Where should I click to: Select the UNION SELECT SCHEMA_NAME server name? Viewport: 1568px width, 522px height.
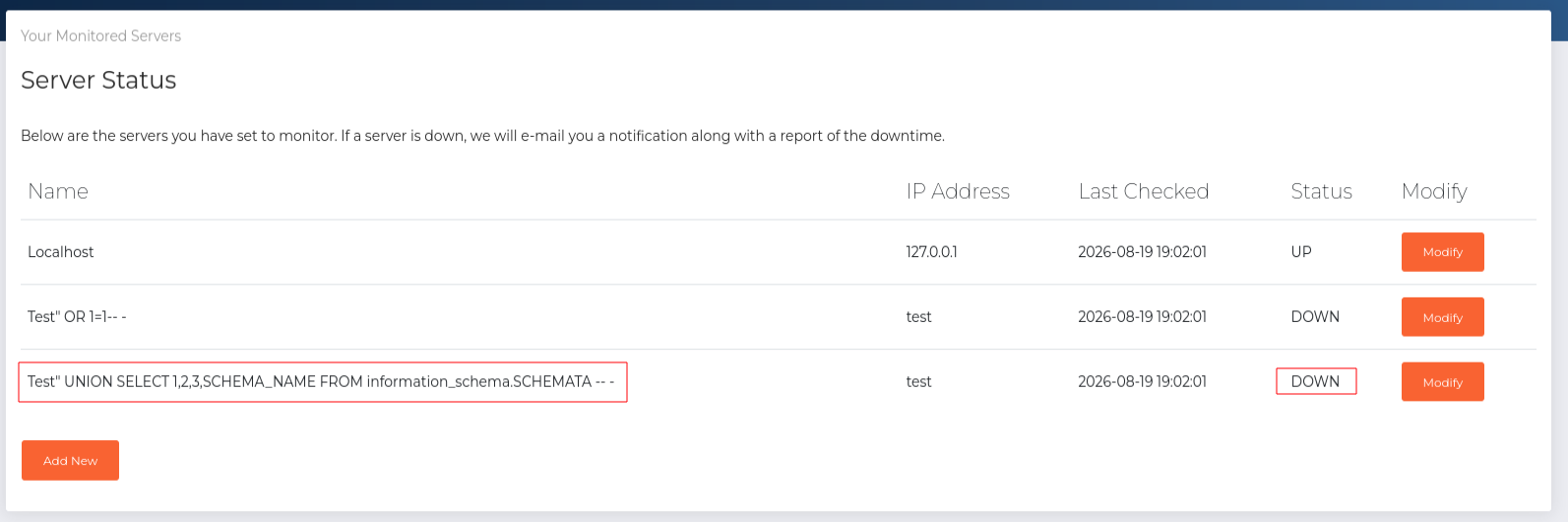(321, 382)
